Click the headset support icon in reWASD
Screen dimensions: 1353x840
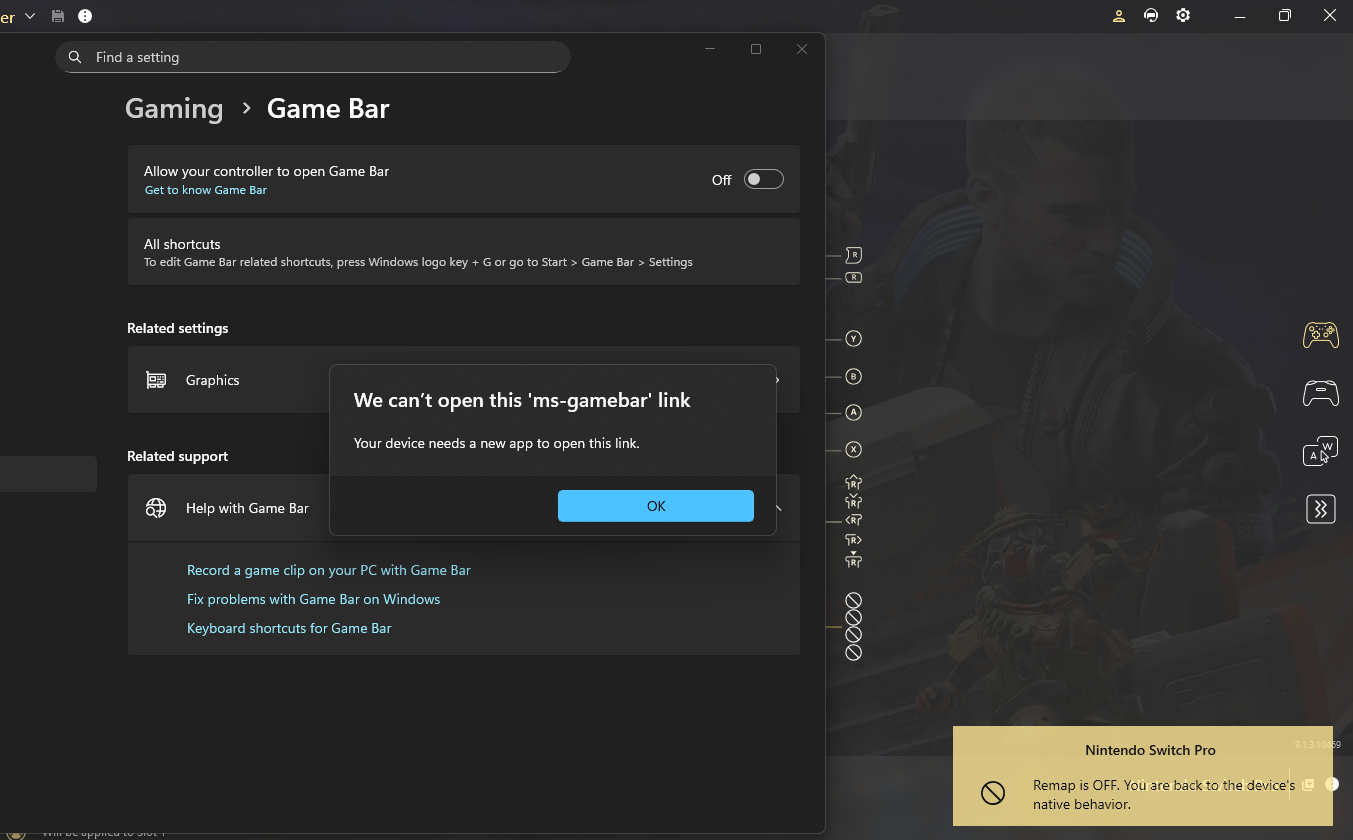[x=1151, y=16]
